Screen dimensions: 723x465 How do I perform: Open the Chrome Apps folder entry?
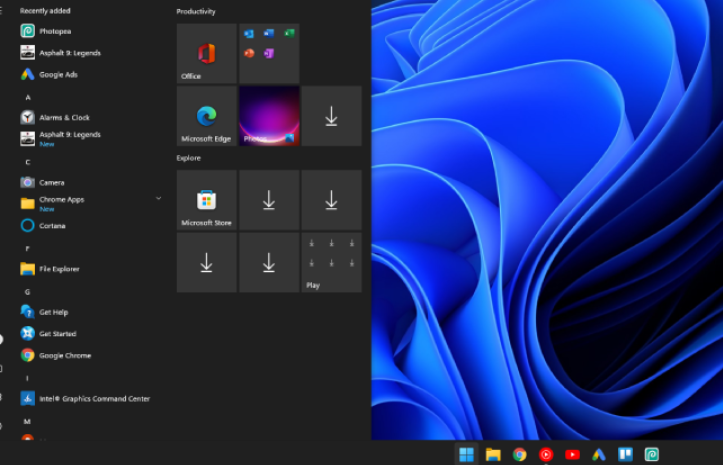click(x=90, y=203)
